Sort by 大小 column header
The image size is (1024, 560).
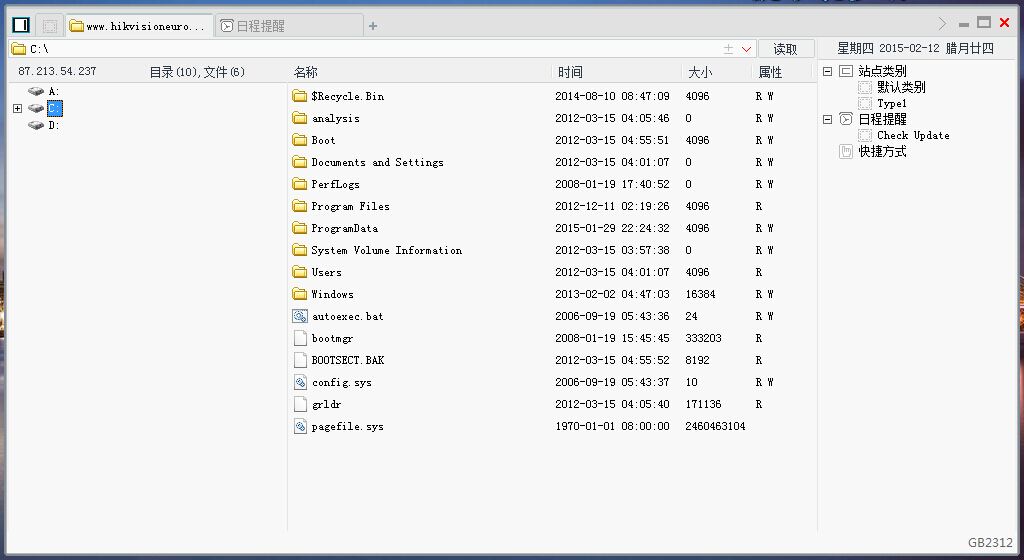coord(700,72)
